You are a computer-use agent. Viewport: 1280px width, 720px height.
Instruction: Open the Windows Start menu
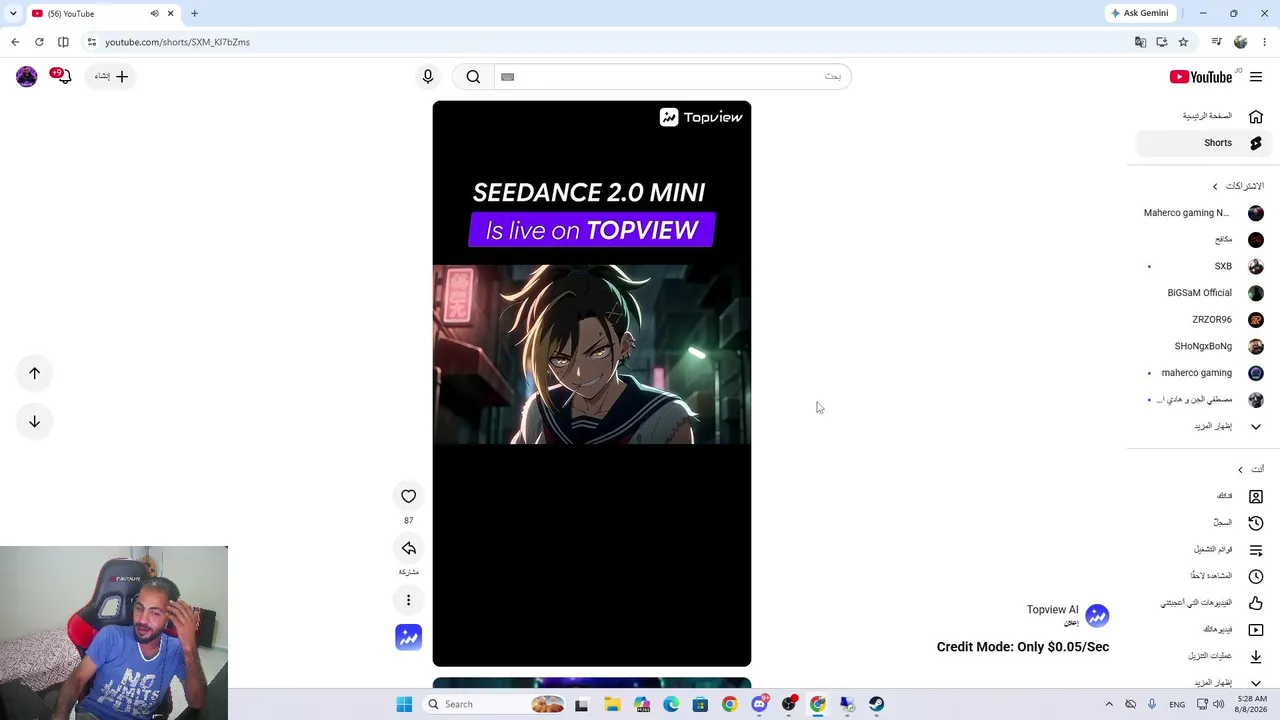point(404,704)
